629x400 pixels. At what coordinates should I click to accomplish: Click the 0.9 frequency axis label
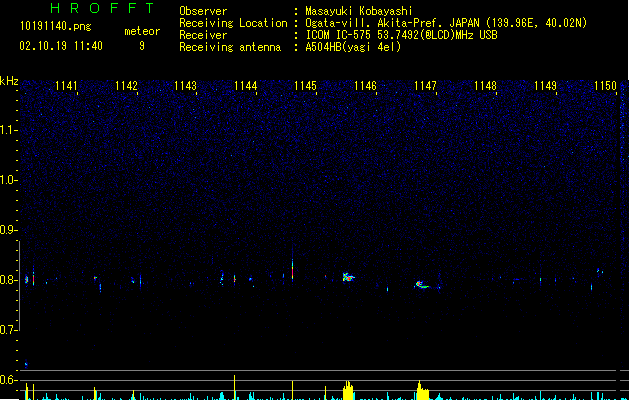(x=8, y=230)
